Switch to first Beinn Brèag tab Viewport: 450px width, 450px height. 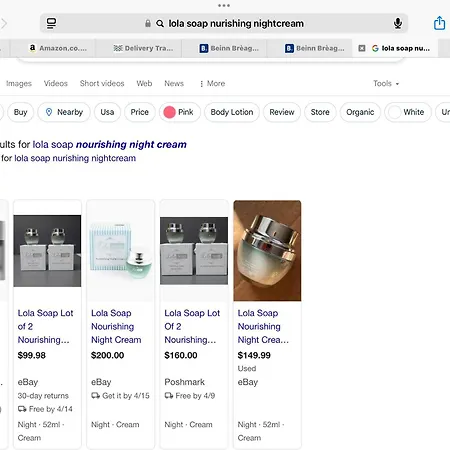pos(224,48)
